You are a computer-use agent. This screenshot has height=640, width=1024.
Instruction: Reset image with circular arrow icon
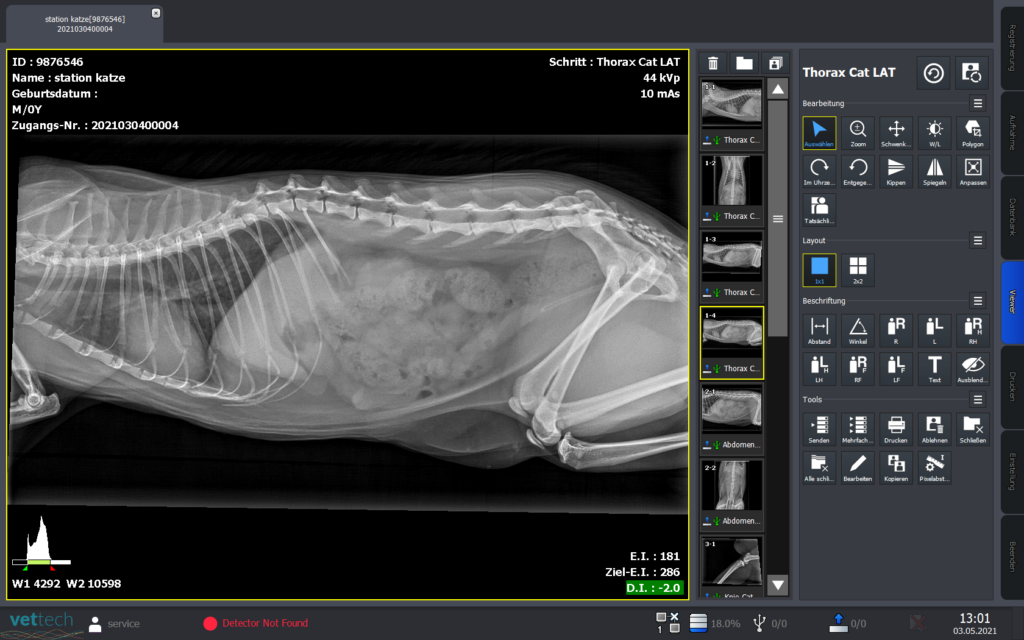click(x=934, y=72)
